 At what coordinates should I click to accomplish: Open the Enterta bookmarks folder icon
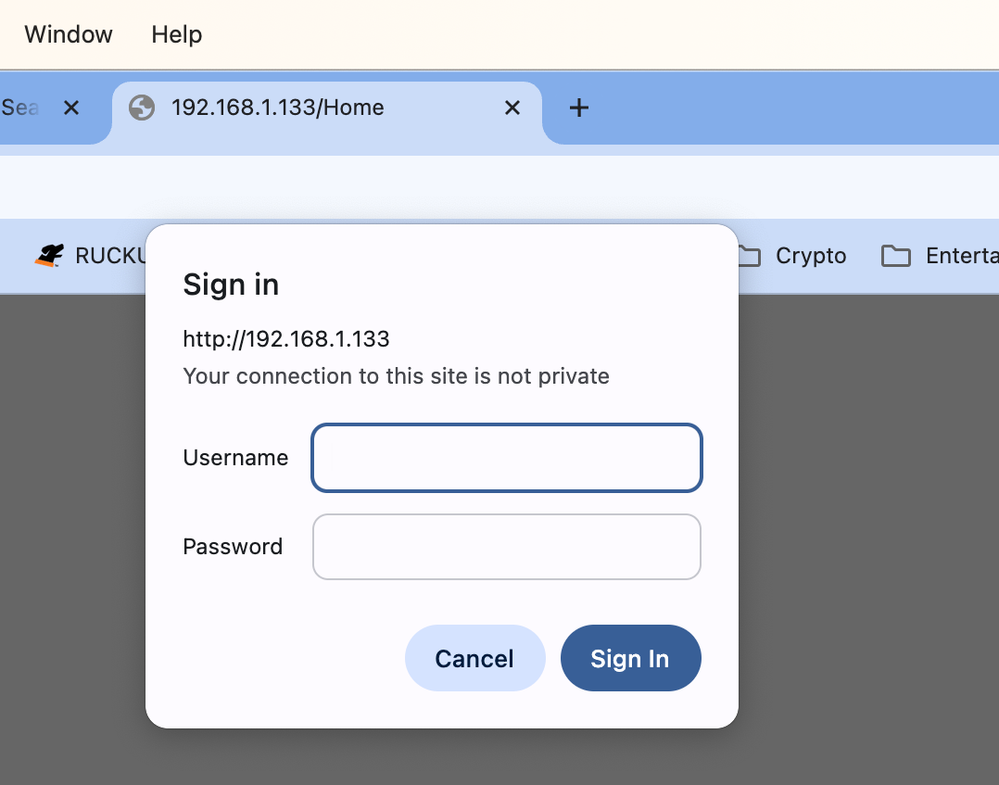(x=895, y=256)
